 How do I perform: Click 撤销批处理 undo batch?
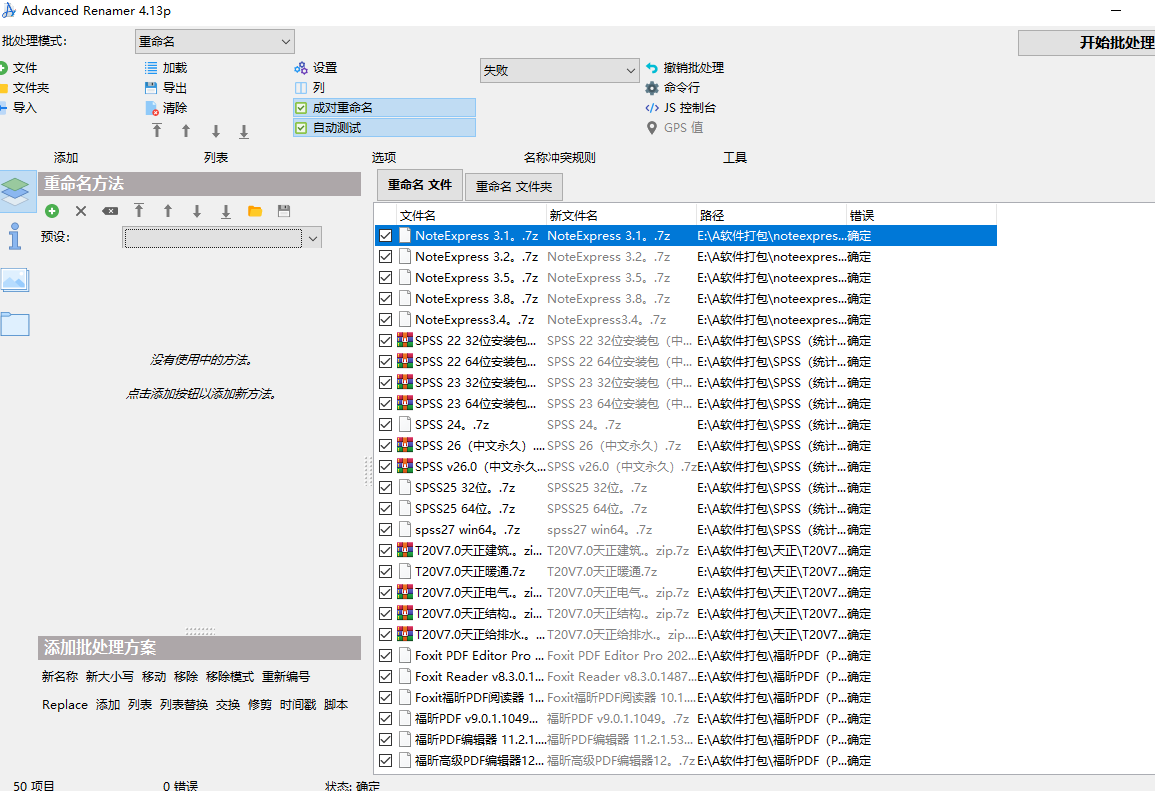click(x=685, y=68)
